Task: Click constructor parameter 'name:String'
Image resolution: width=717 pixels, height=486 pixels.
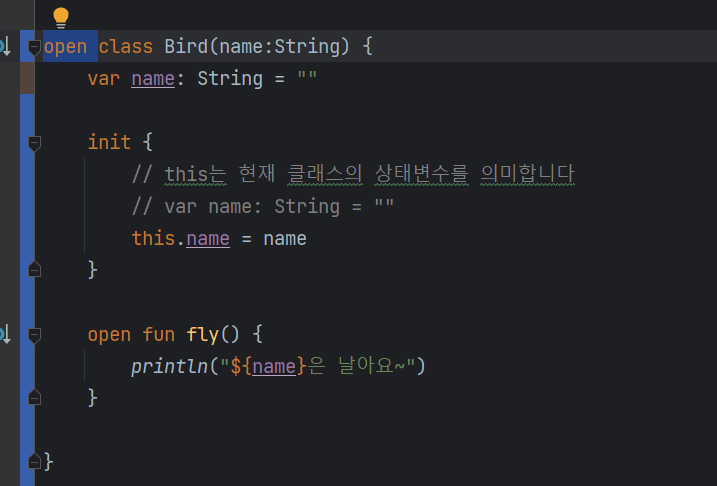Action: tap(279, 47)
